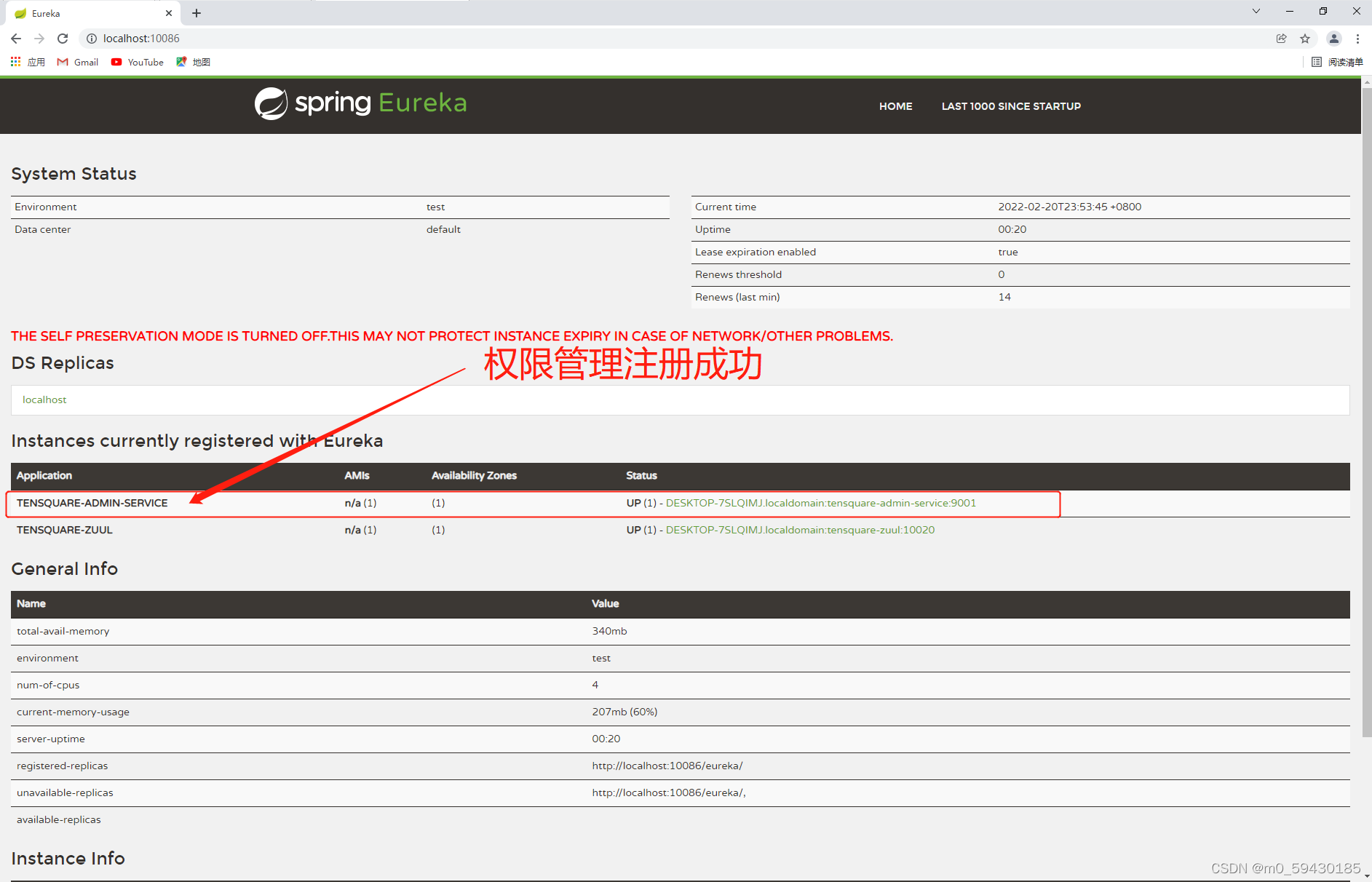Select the Renews (last min) label

(737, 297)
